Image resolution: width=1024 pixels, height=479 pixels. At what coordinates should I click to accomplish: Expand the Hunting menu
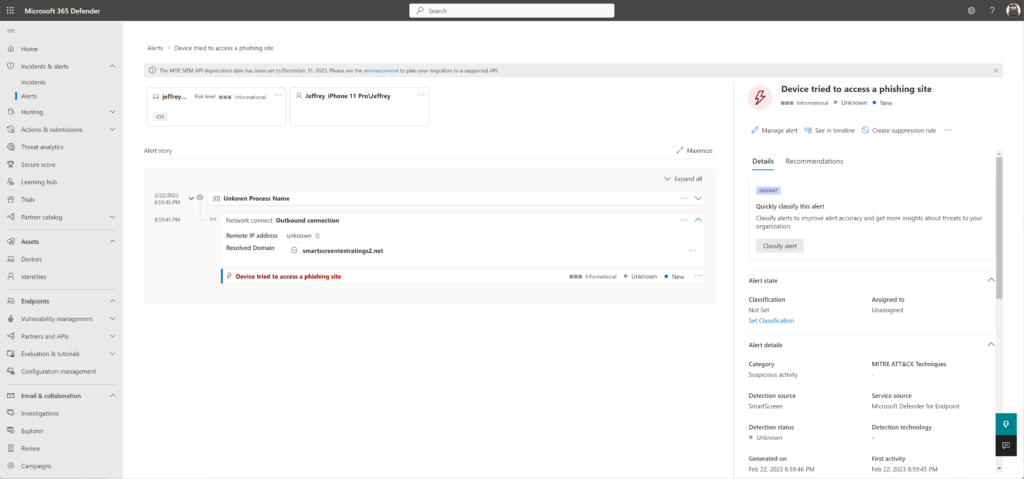(x=113, y=112)
